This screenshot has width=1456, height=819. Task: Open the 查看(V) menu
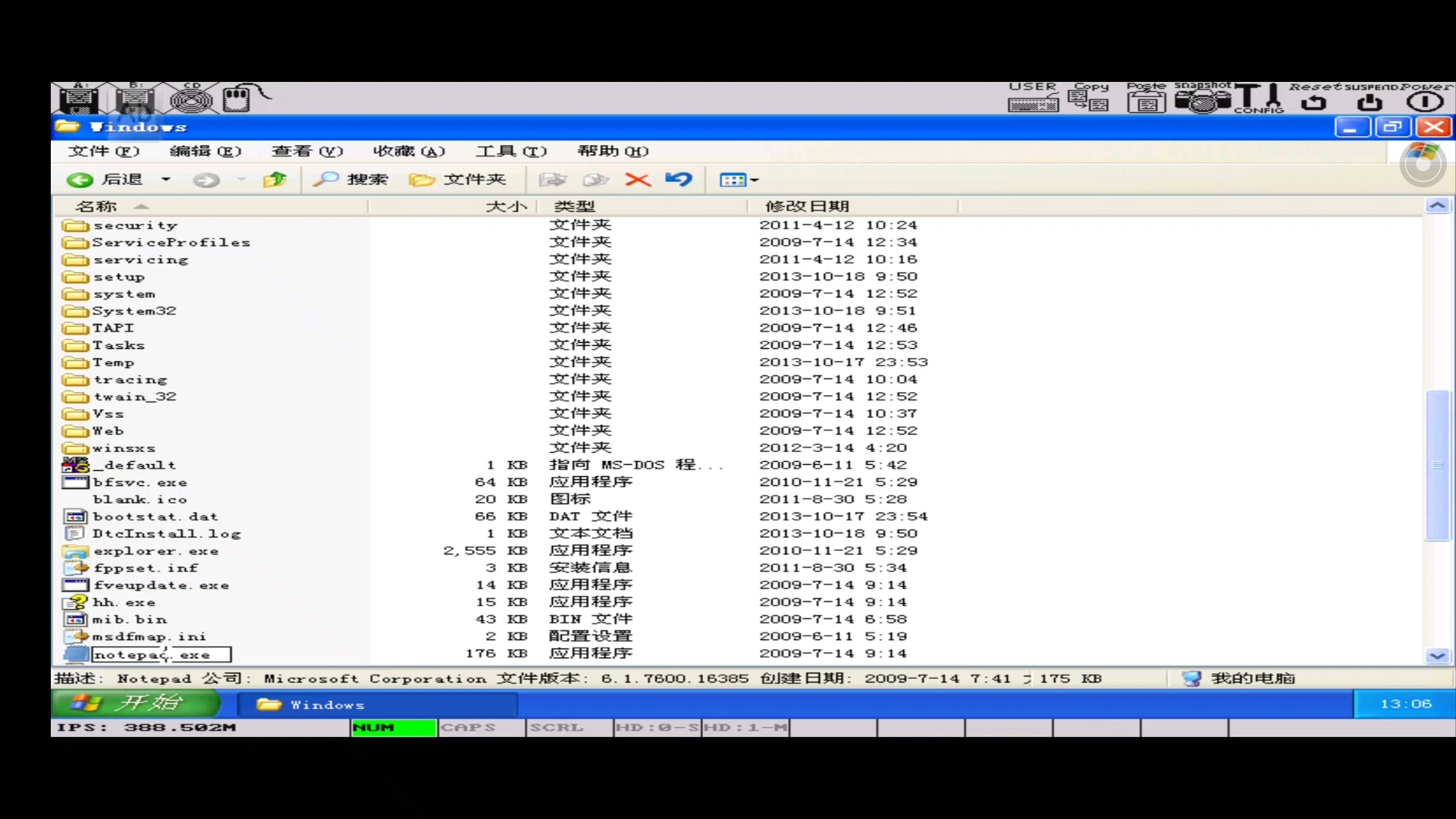pos(307,151)
